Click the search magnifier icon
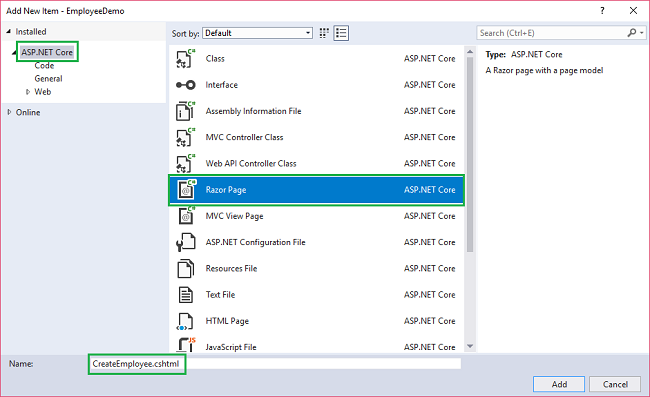 (x=631, y=33)
